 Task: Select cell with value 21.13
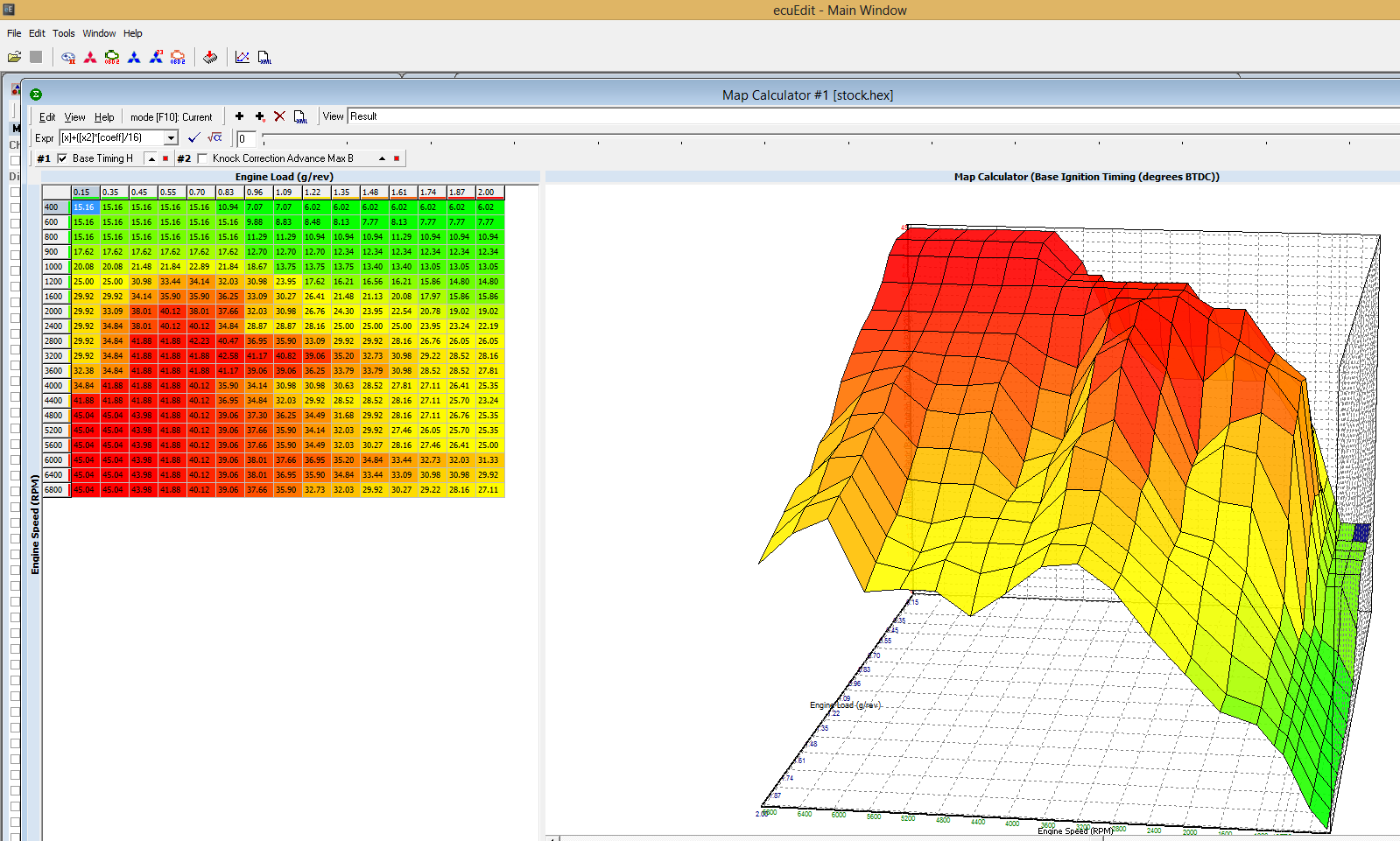click(374, 297)
